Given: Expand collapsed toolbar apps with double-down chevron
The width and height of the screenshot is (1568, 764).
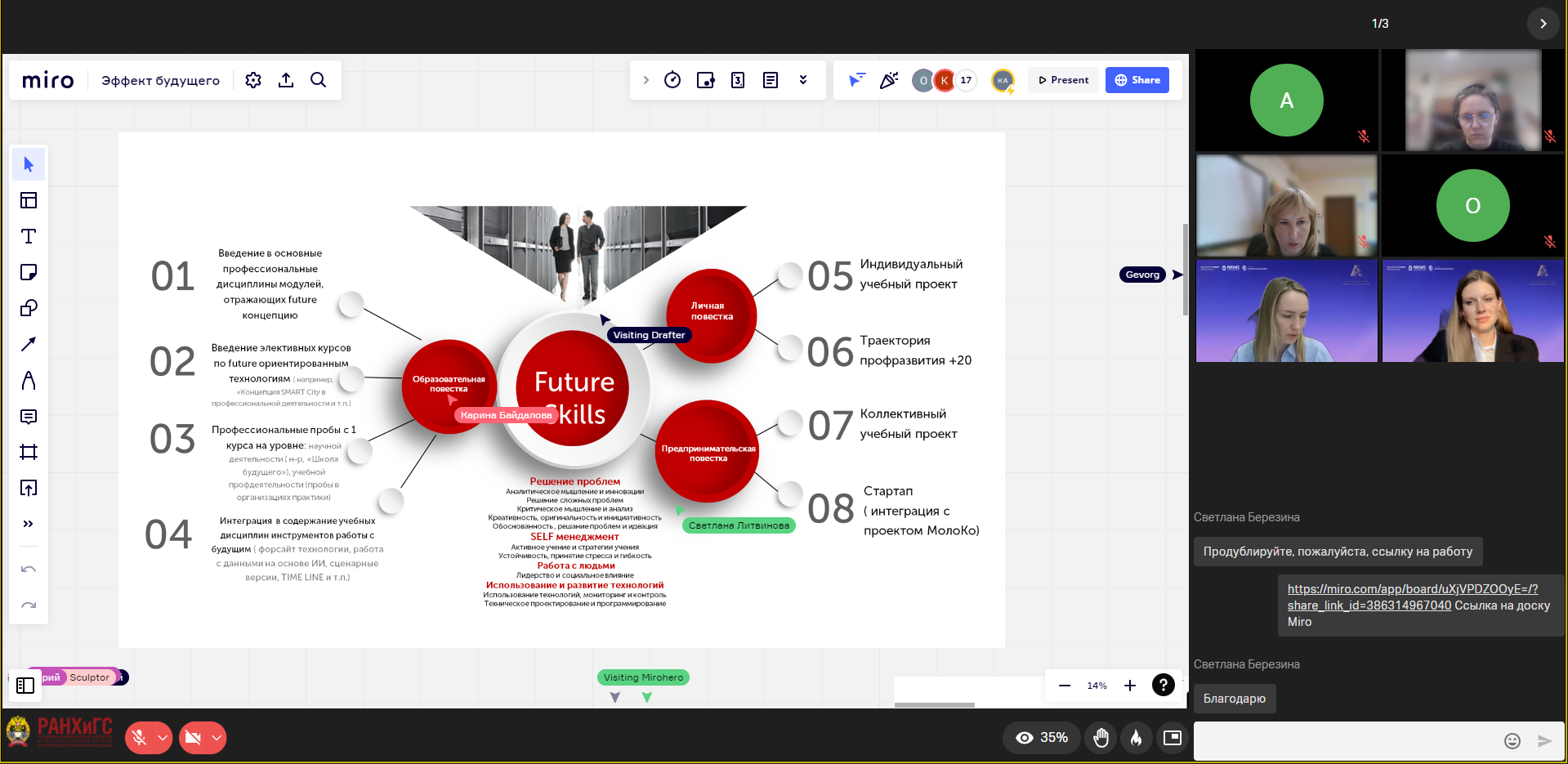Looking at the screenshot, I should pyautogui.click(x=803, y=80).
